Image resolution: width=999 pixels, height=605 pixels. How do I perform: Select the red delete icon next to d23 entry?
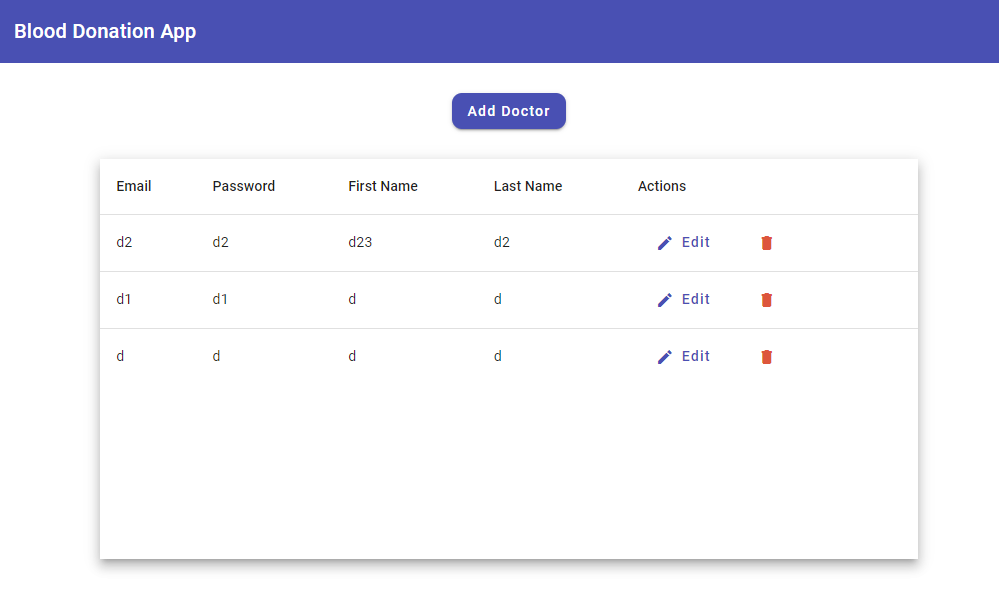(x=766, y=242)
